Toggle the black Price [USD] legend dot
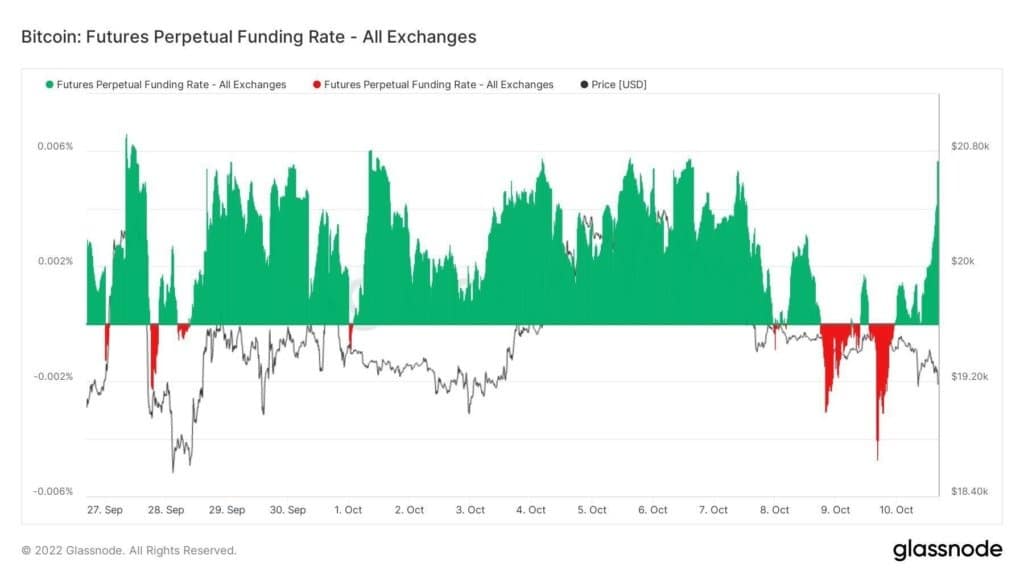 tap(584, 84)
